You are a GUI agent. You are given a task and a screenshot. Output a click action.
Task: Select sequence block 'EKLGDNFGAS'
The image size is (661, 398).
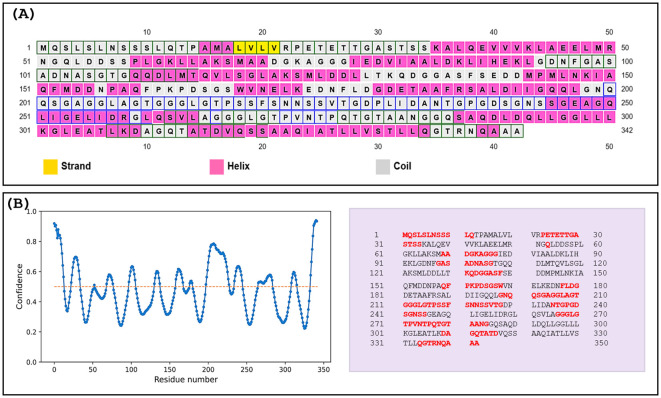[426, 264]
